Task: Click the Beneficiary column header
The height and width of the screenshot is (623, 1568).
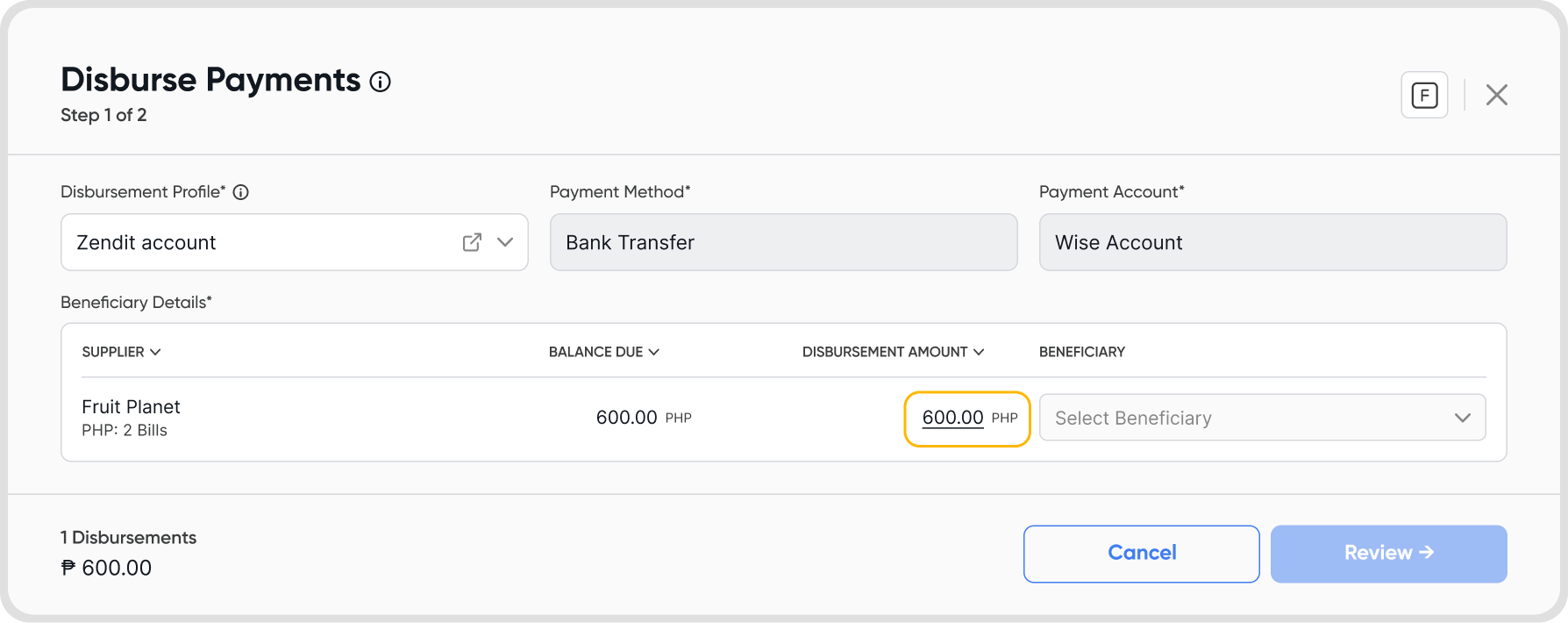Action: tap(1081, 352)
